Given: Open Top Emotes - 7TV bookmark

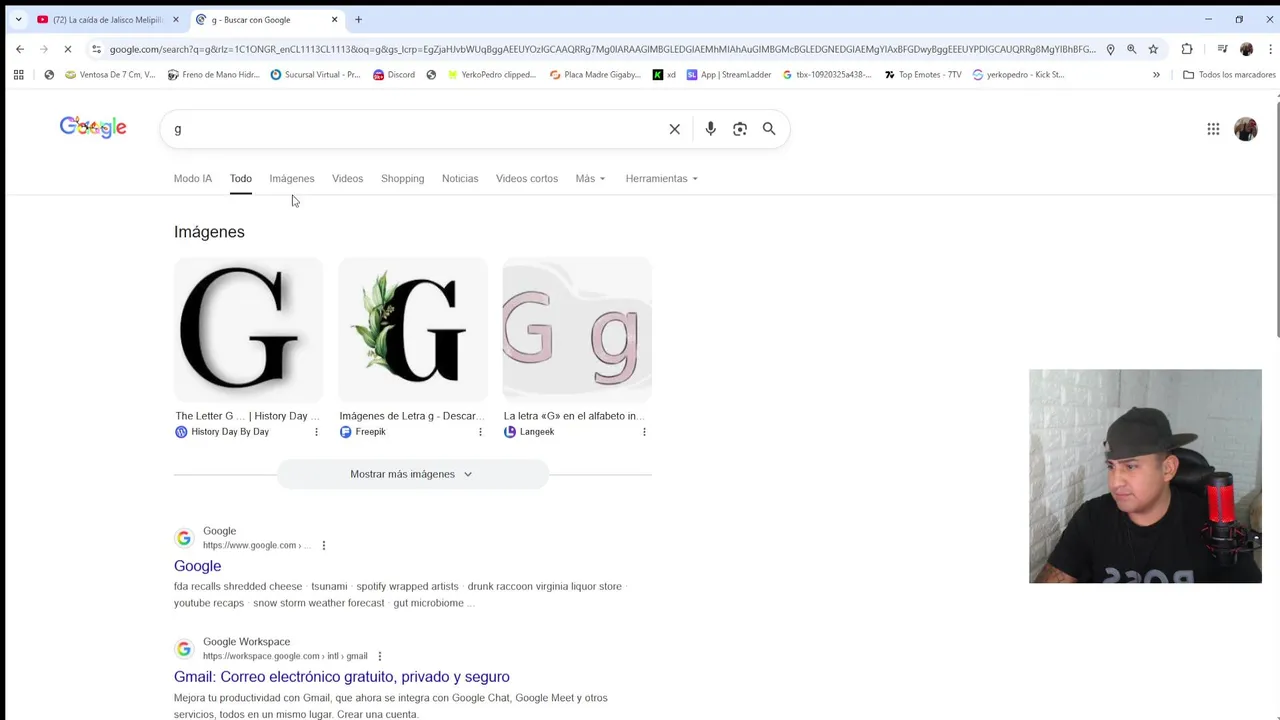Looking at the screenshot, I should (x=923, y=74).
